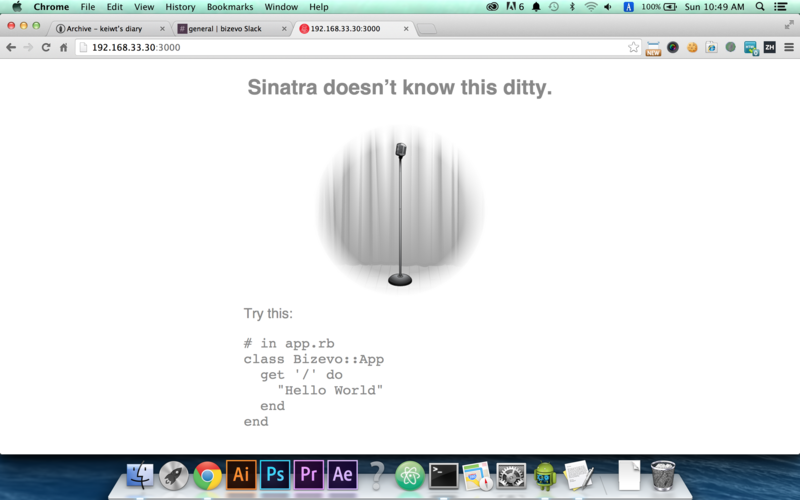Open Notification Center list icon
This screenshot has height=500, width=800.
pyautogui.click(x=780, y=7)
